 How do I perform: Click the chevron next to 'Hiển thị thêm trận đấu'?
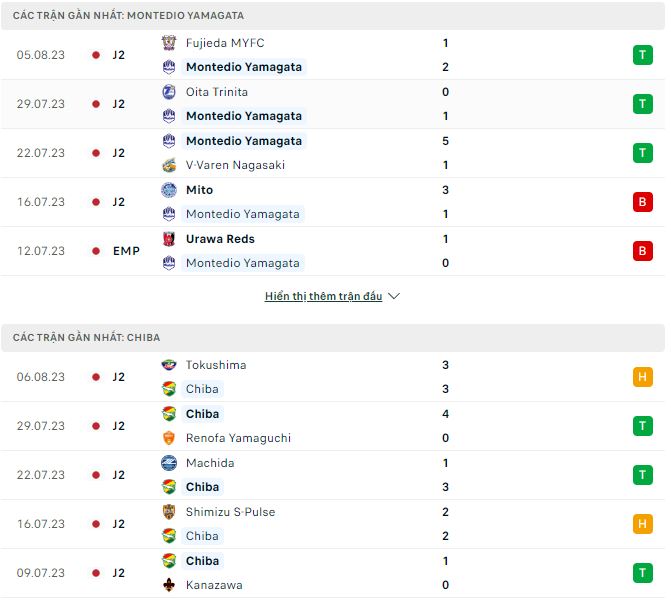point(394,297)
